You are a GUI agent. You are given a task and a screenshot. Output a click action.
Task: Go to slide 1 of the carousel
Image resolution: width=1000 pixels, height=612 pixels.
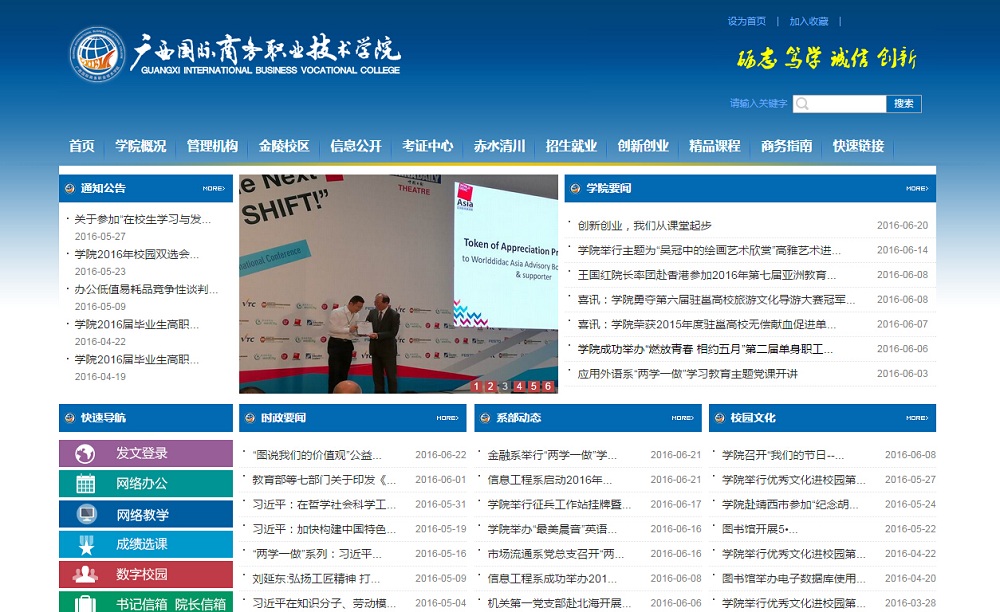coord(476,386)
